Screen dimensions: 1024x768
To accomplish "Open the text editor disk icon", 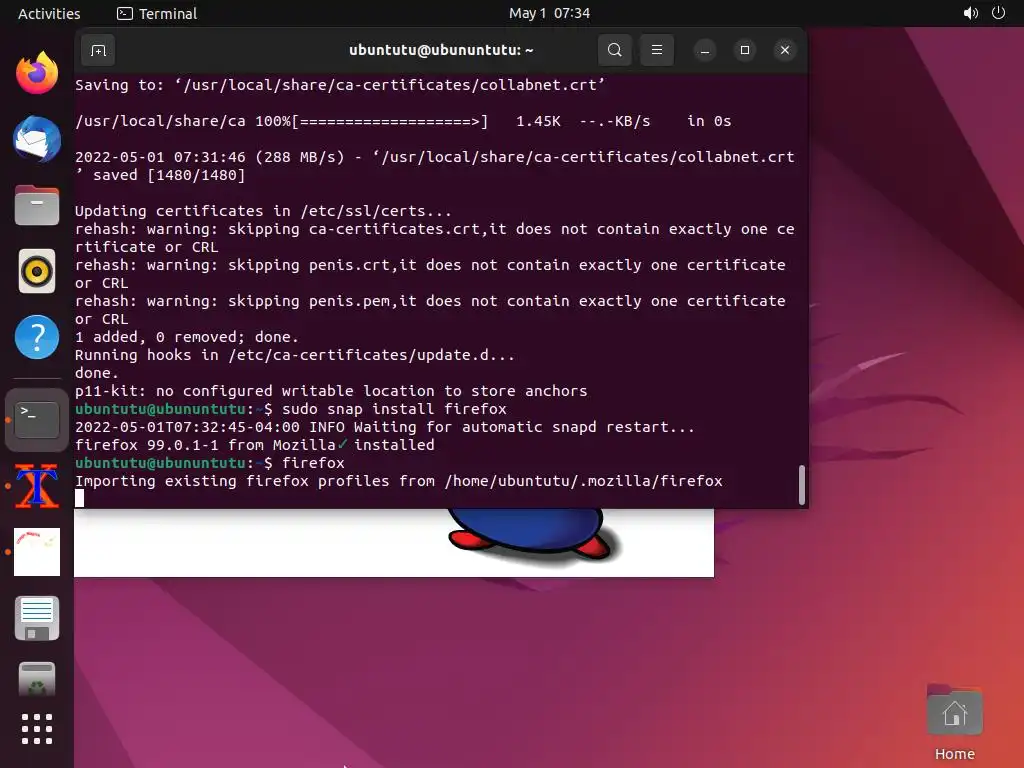I will click(37, 618).
